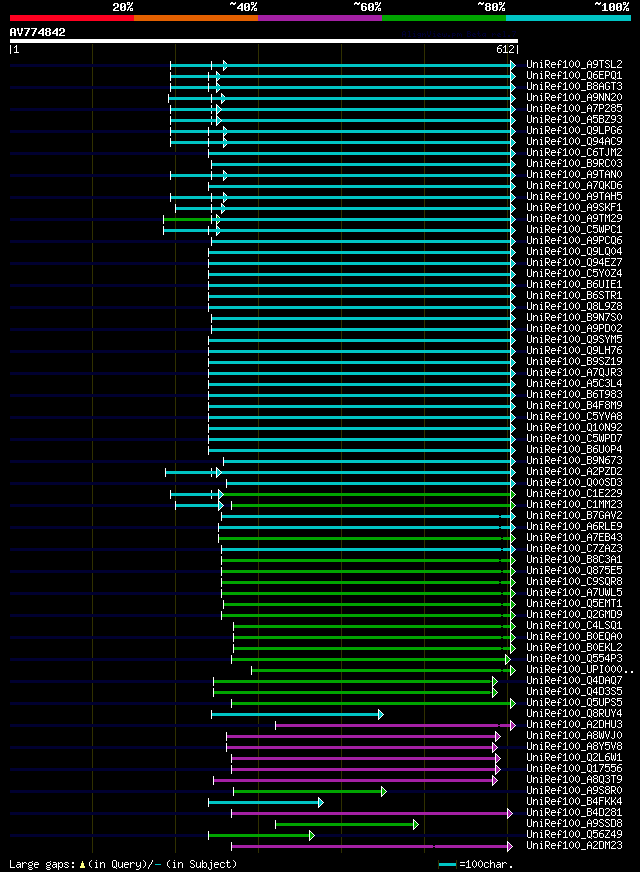Select the UniRef100_A7QKD6 label
The image size is (640, 872).
pos(574,186)
